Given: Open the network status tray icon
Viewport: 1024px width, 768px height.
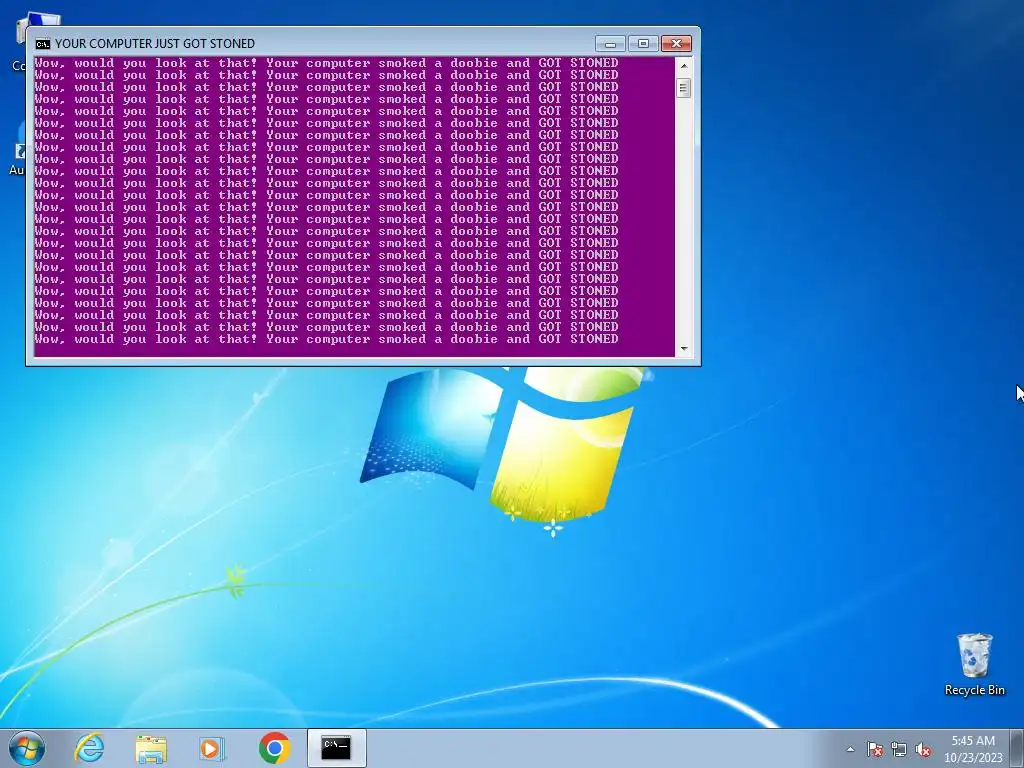Looking at the screenshot, I should pos(899,749).
